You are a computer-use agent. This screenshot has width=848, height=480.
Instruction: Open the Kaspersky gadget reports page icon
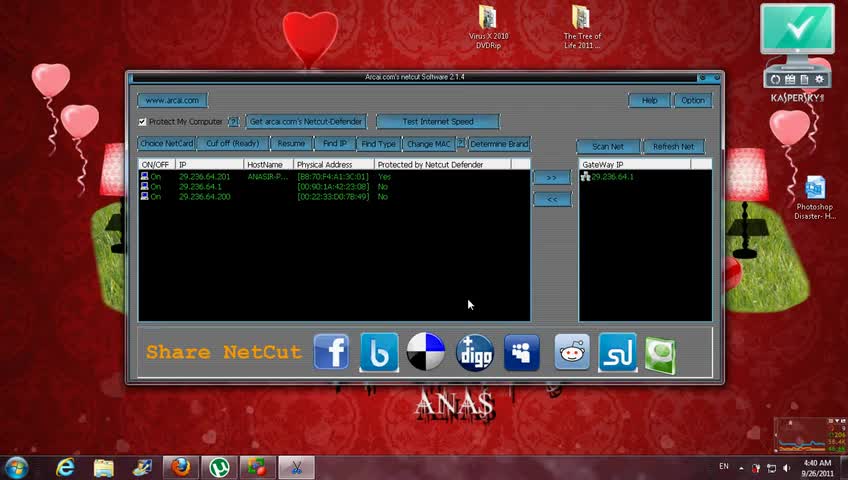tap(805, 79)
